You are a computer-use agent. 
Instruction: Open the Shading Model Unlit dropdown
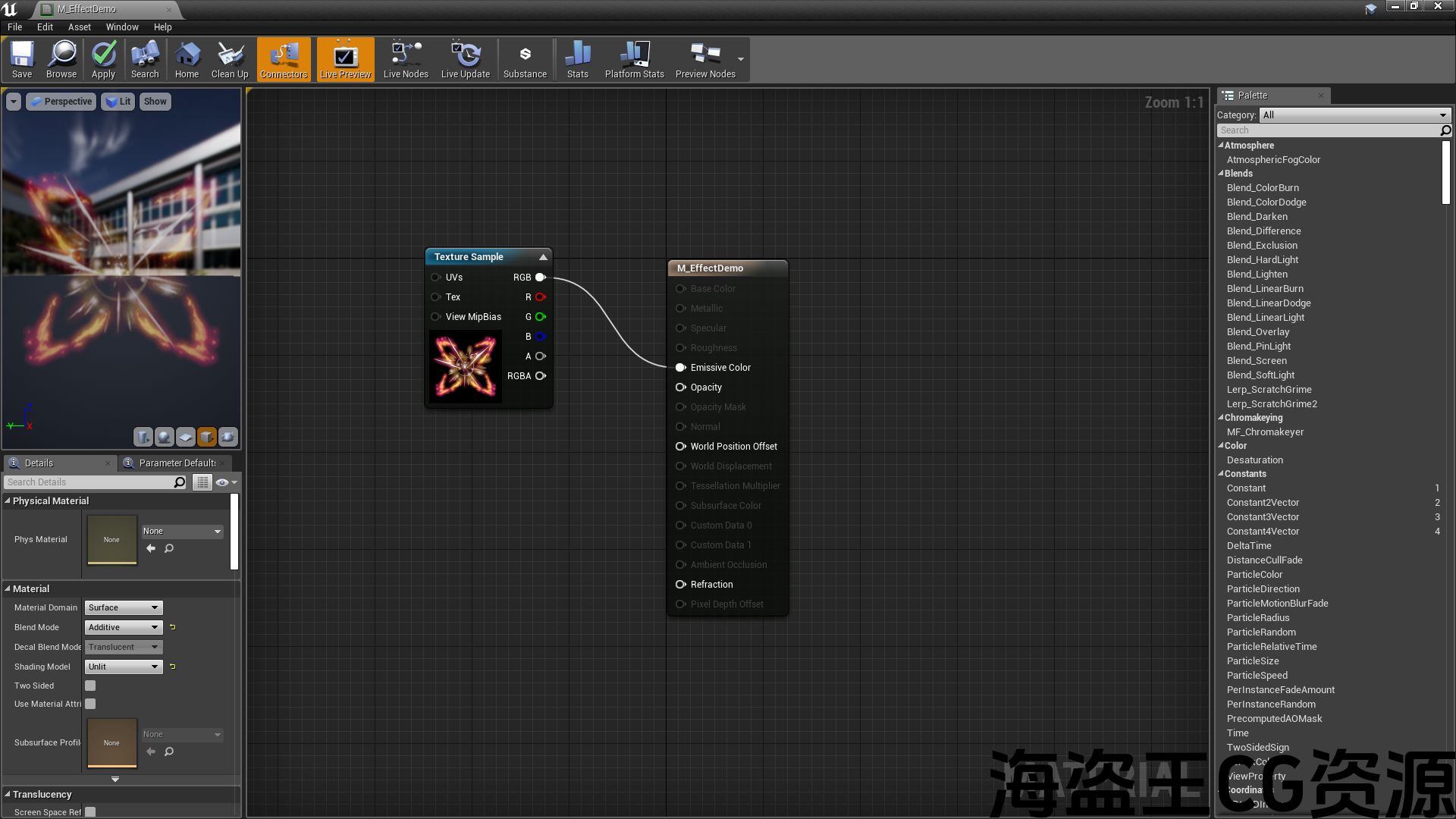click(x=124, y=667)
